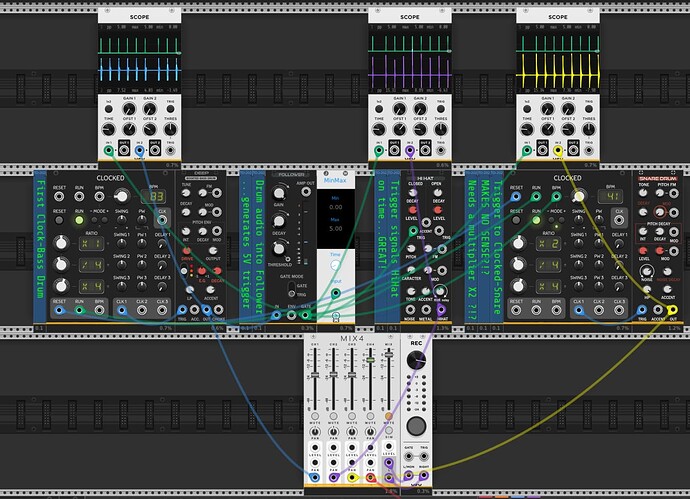Click the Hi Hat METAL output jack
The width and height of the screenshot is (690, 499).
[x=426, y=310]
